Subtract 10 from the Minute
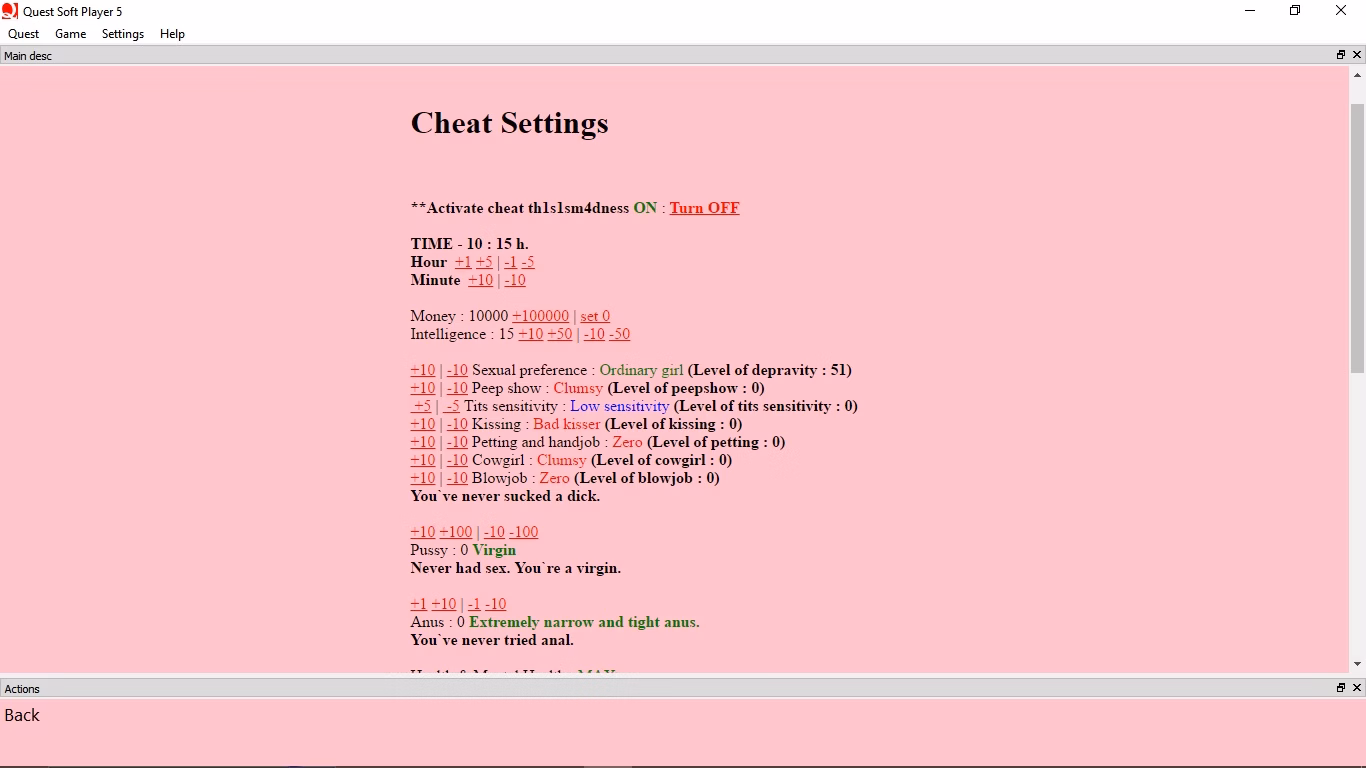The height and width of the screenshot is (768, 1366). (515, 280)
